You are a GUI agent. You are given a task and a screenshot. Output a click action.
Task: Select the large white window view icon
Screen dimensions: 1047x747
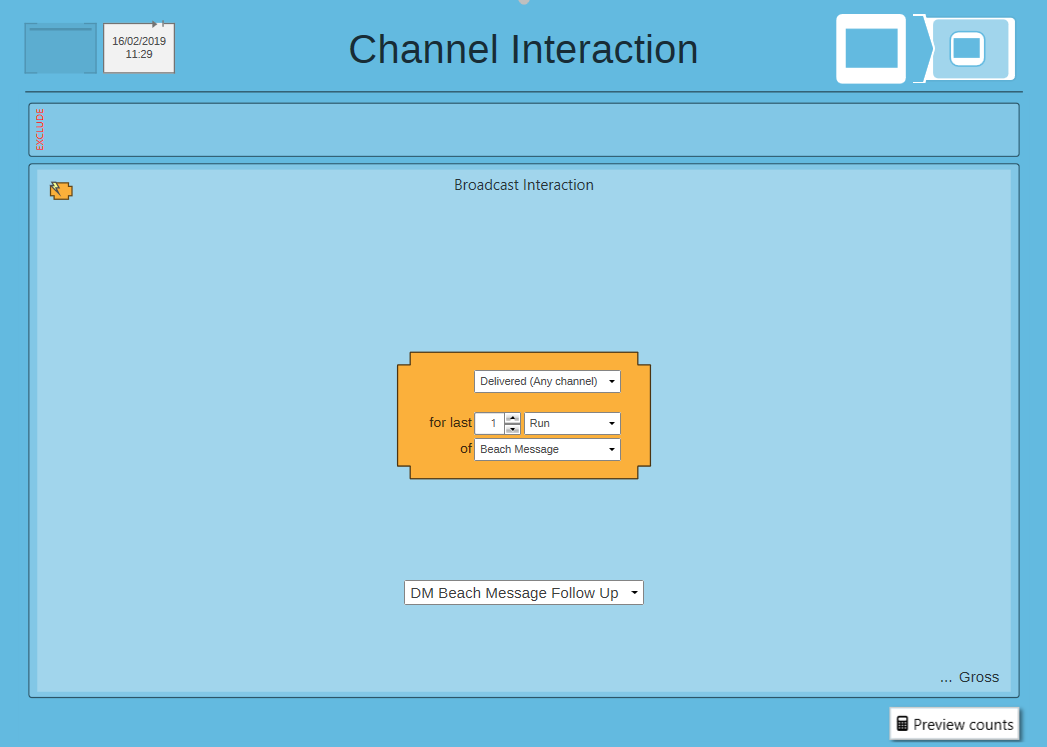[x=871, y=49]
